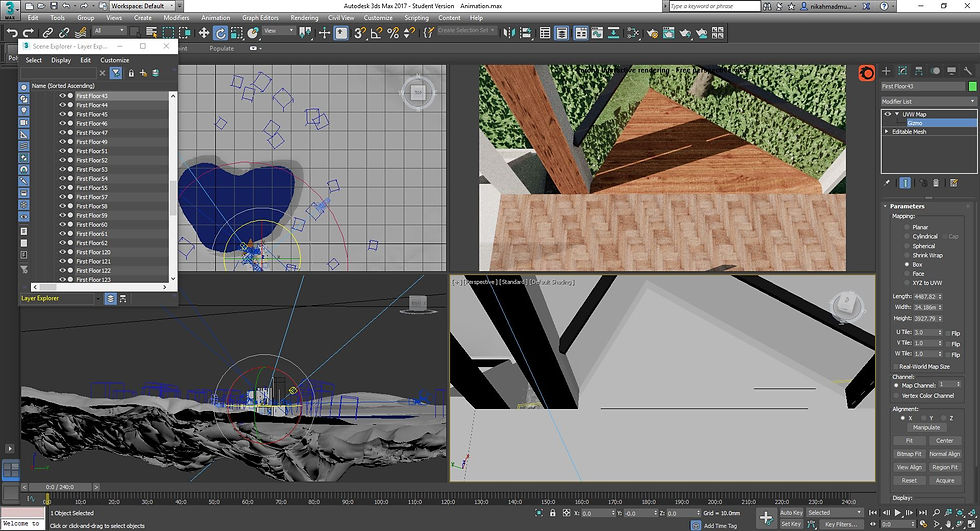The height and width of the screenshot is (531, 980).
Task: Click the Corona renderer icon
Action: [x=866, y=73]
